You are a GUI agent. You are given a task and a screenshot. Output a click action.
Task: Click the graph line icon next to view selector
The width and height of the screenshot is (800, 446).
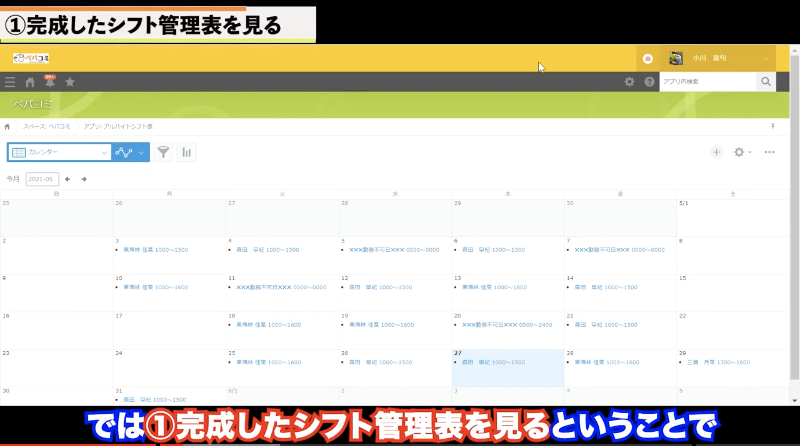(123, 152)
